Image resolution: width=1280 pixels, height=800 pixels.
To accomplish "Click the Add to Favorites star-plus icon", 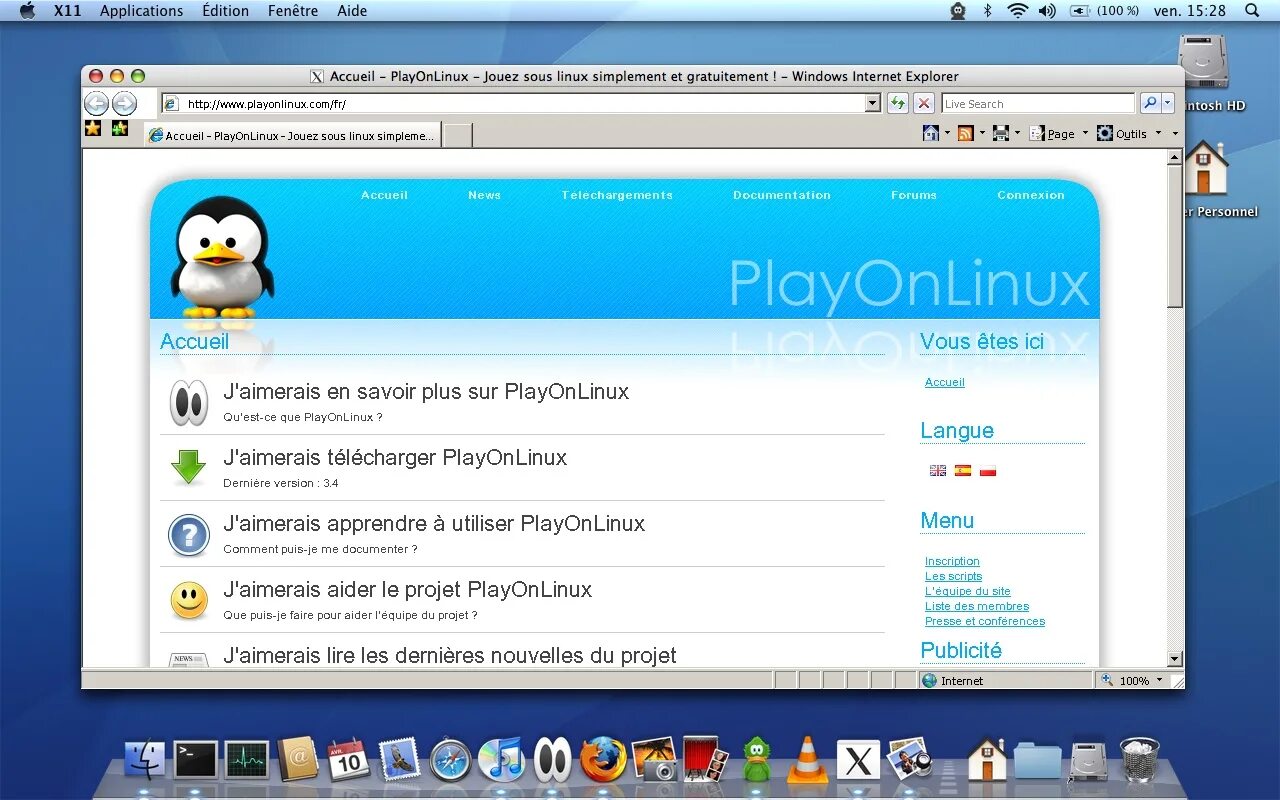I will 120,128.
